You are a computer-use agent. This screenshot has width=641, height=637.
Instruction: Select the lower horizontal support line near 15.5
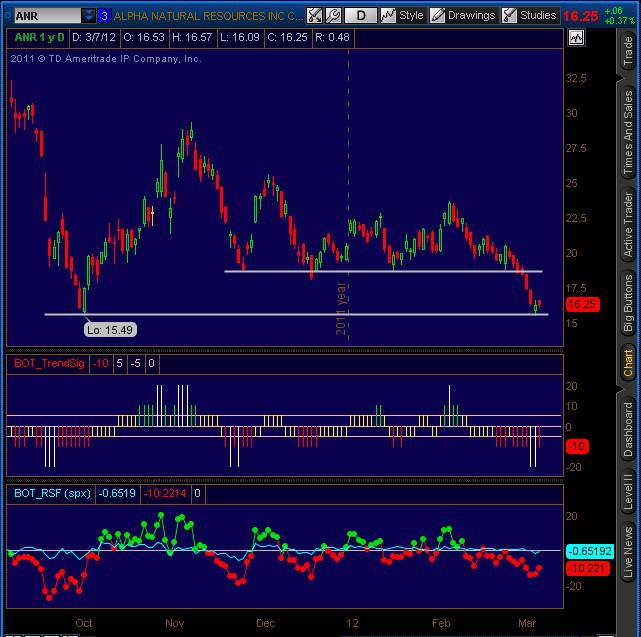(x=296, y=314)
